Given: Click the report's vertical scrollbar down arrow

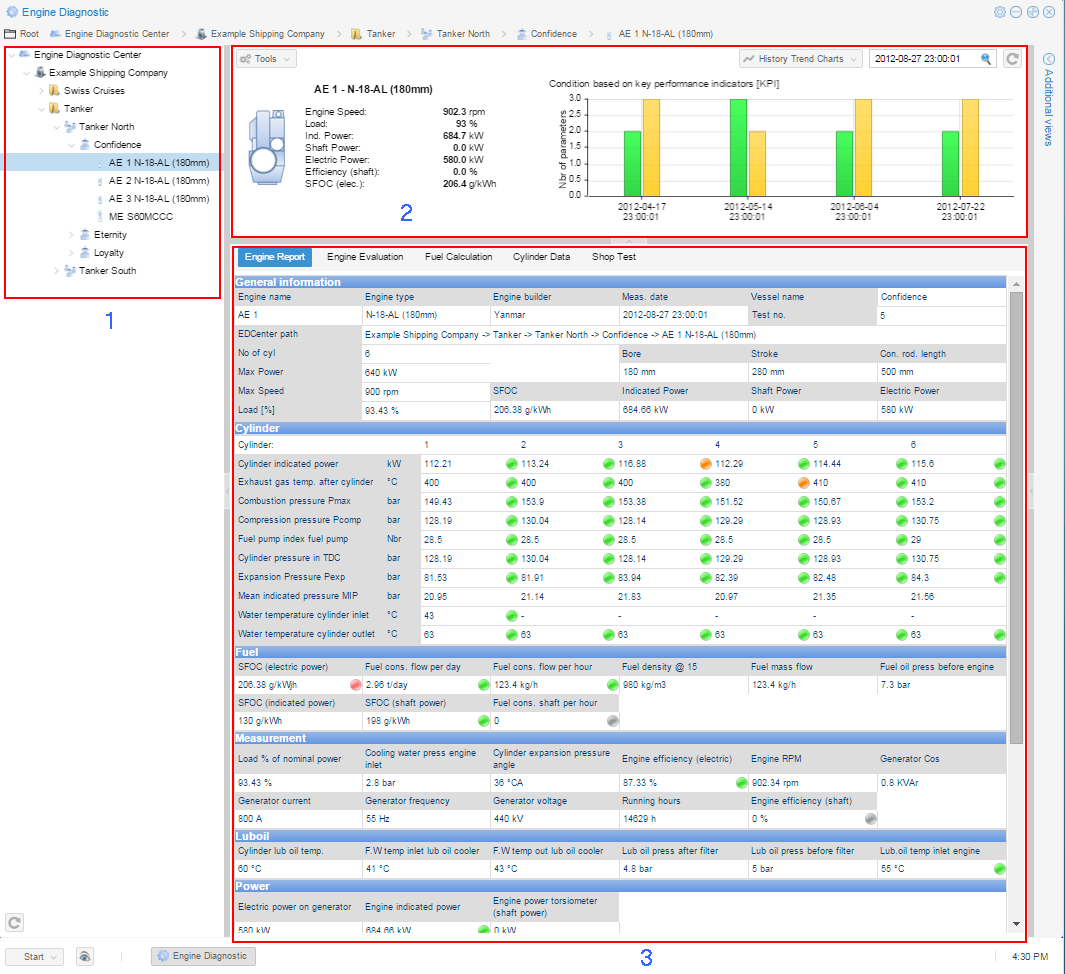Looking at the screenshot, I should [x=1016, y=923].
